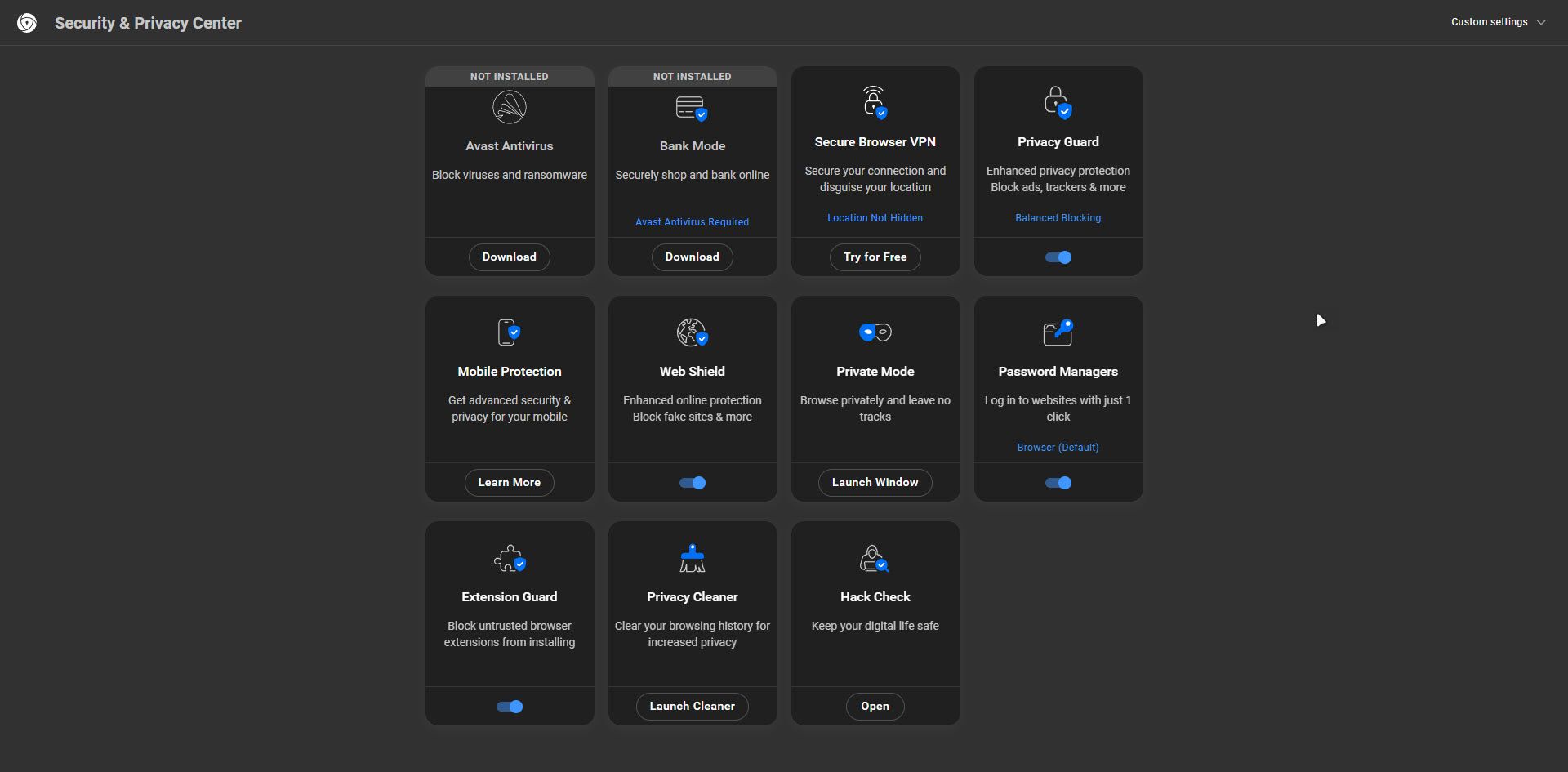Click the Security & Privacy Center title
This screenshot has height=772, width=1568.
point(148,23)
